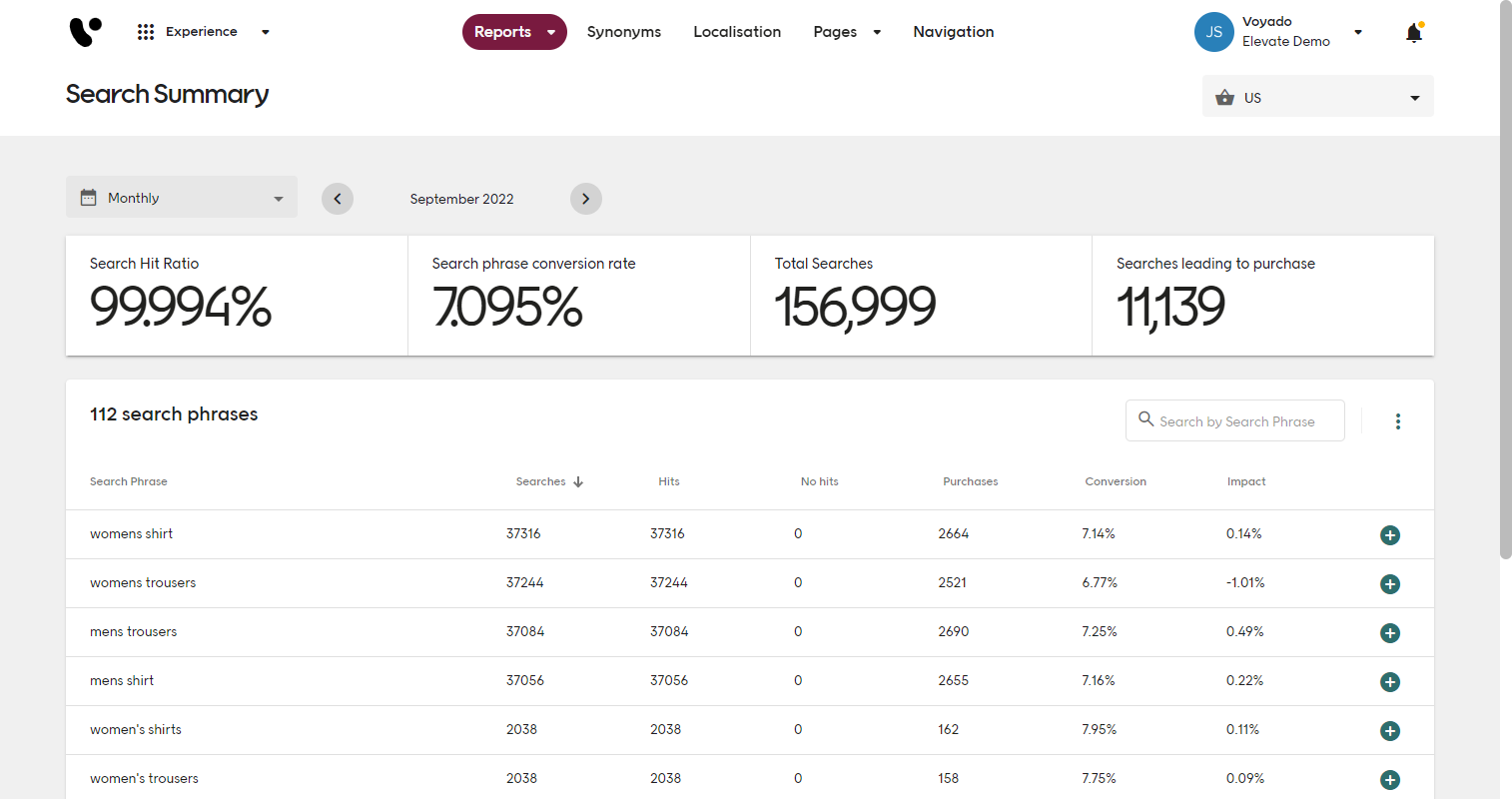The height and width of the screenshot is (799, 1512).
Task: Open the three-dot table options menu
Action: (1398, 421)
